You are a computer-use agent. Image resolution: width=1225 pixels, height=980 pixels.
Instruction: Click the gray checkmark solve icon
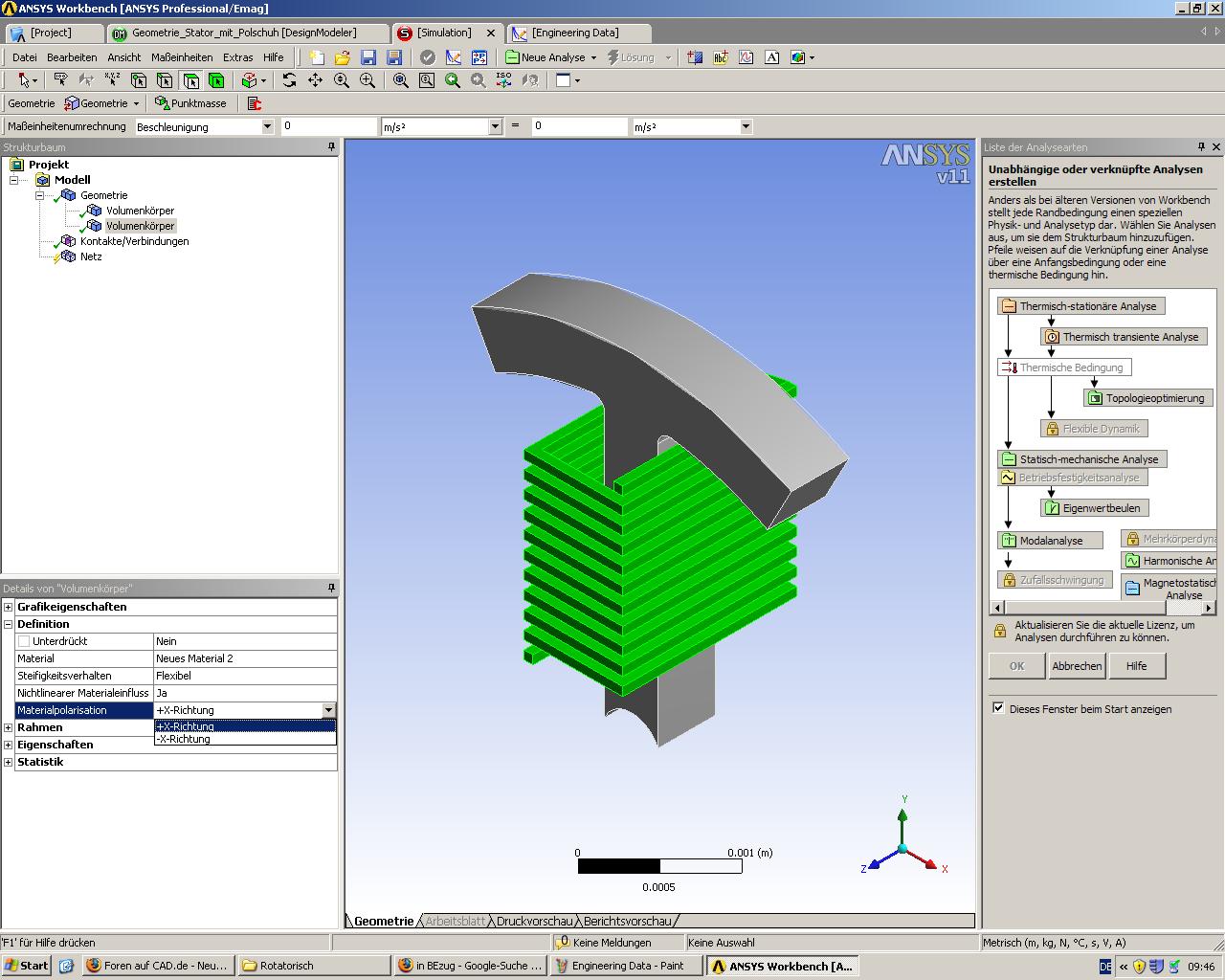pos(427,57)
